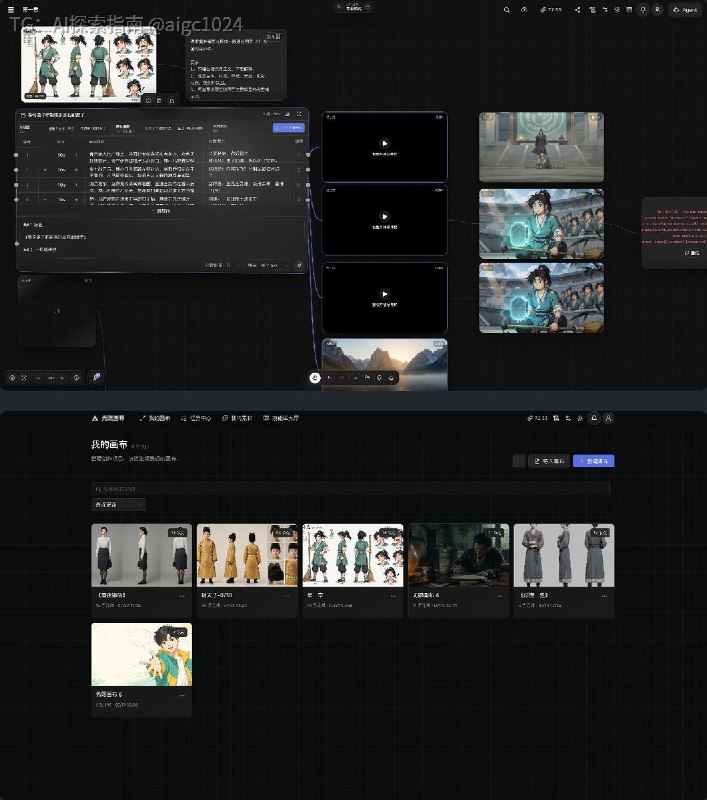707x800 pixels.
Task: Open the canvas card showing child in yellow robe
Action: coord(247,570)
